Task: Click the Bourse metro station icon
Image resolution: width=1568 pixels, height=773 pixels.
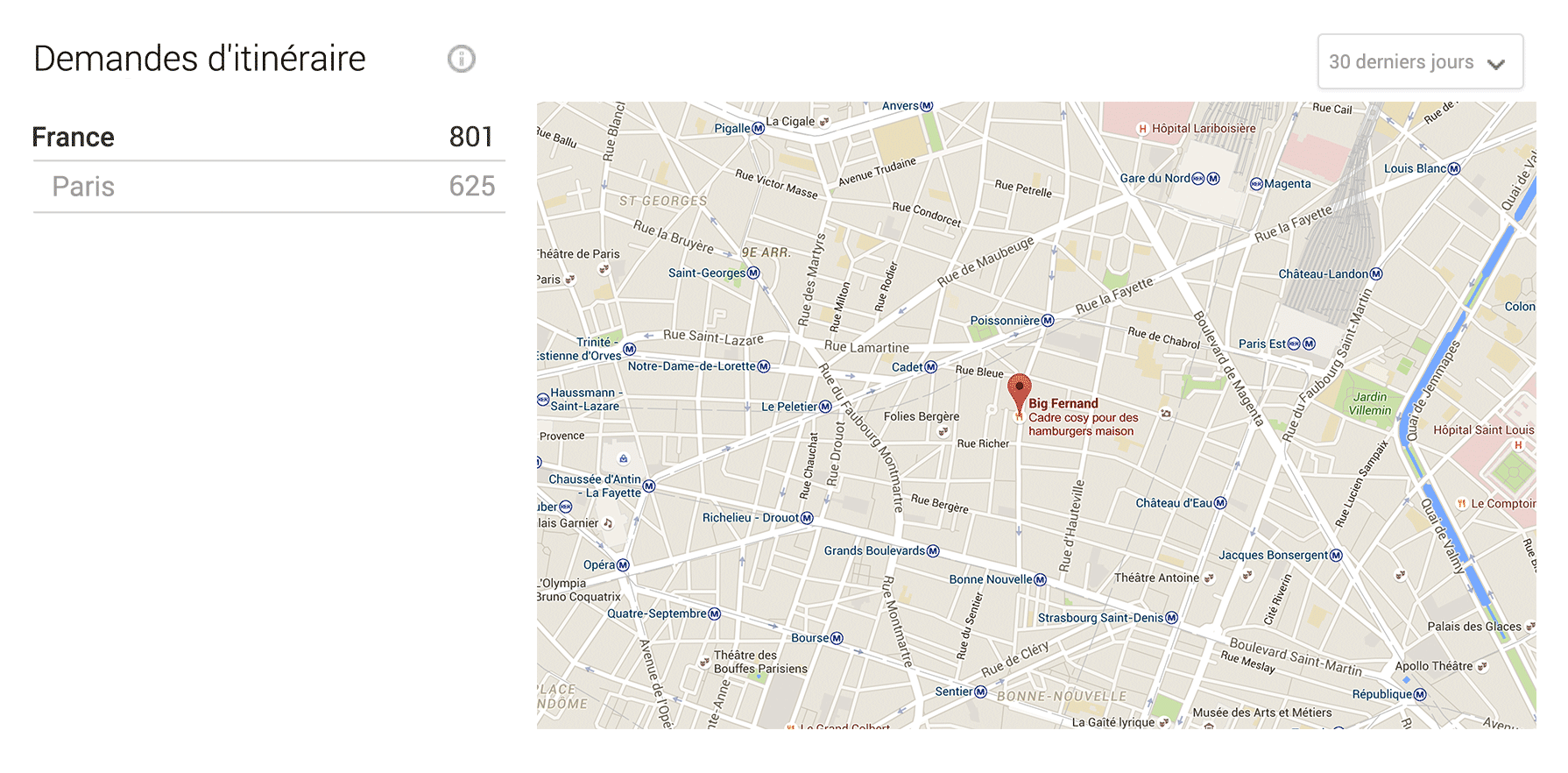Action: point(837,638)
